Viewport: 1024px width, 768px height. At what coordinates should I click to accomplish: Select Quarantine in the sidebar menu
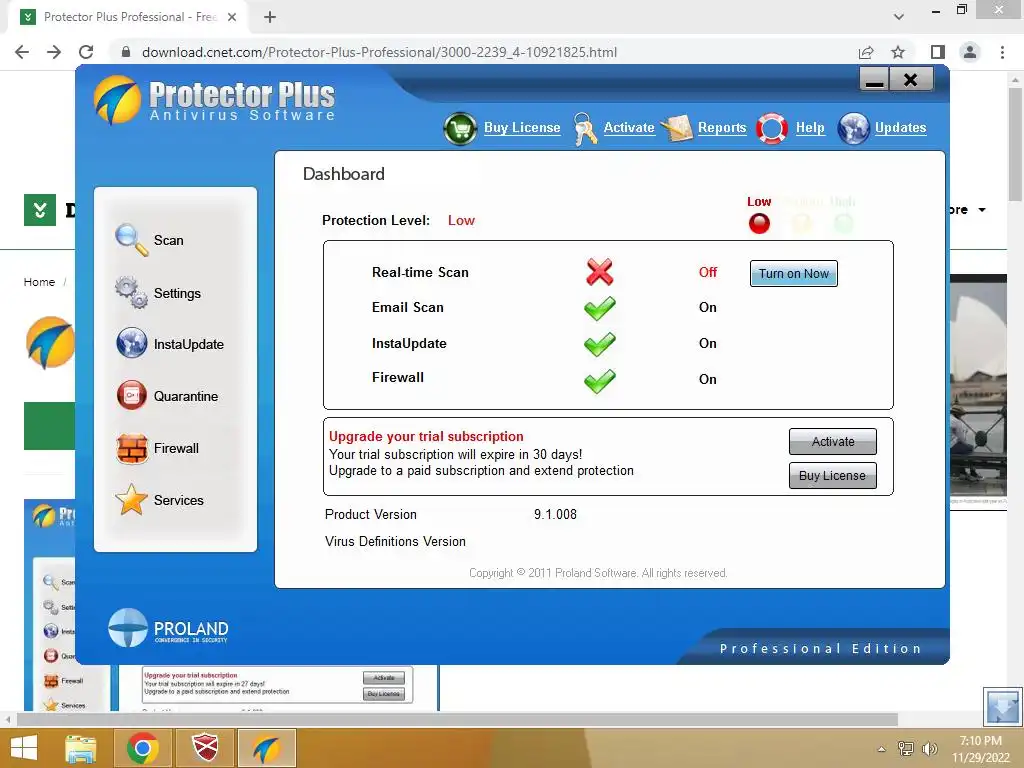[186, 396]
